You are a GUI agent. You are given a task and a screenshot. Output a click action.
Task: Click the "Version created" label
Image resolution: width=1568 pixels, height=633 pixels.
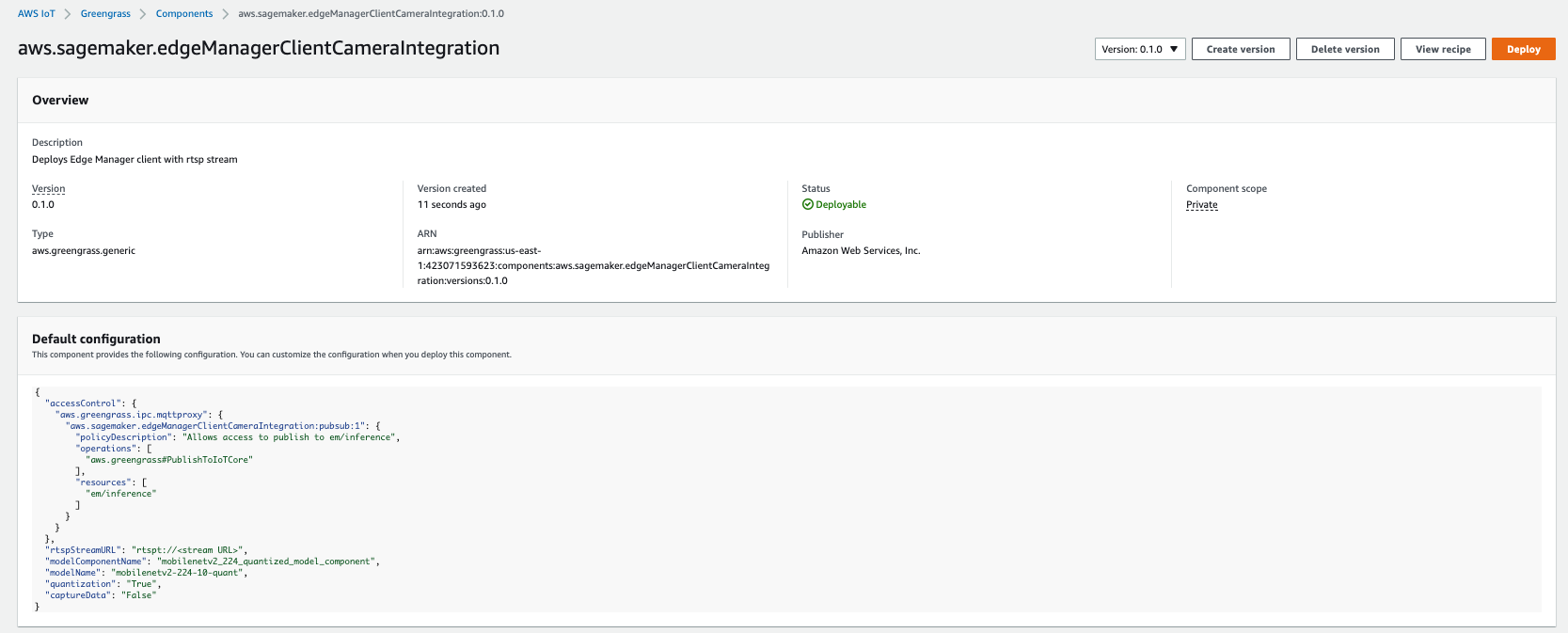[451, 189]
